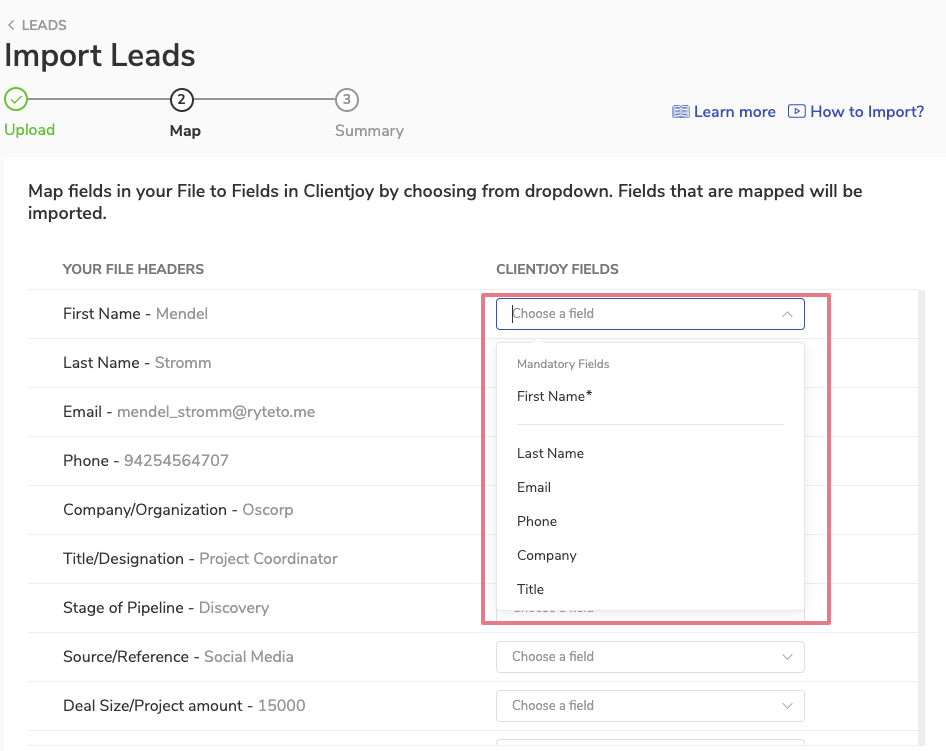Open the How to Import? link
Viewport: 946px width, 751px height.
point(866,112)
